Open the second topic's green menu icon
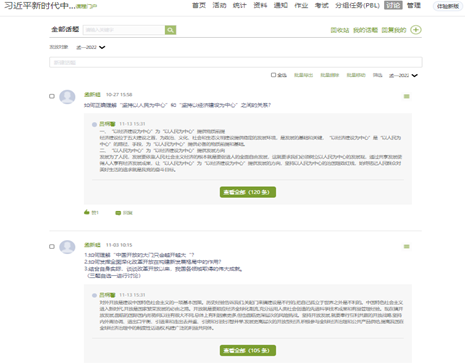The height and width of the screenshot is (364, 465). (x=406, y=246)
